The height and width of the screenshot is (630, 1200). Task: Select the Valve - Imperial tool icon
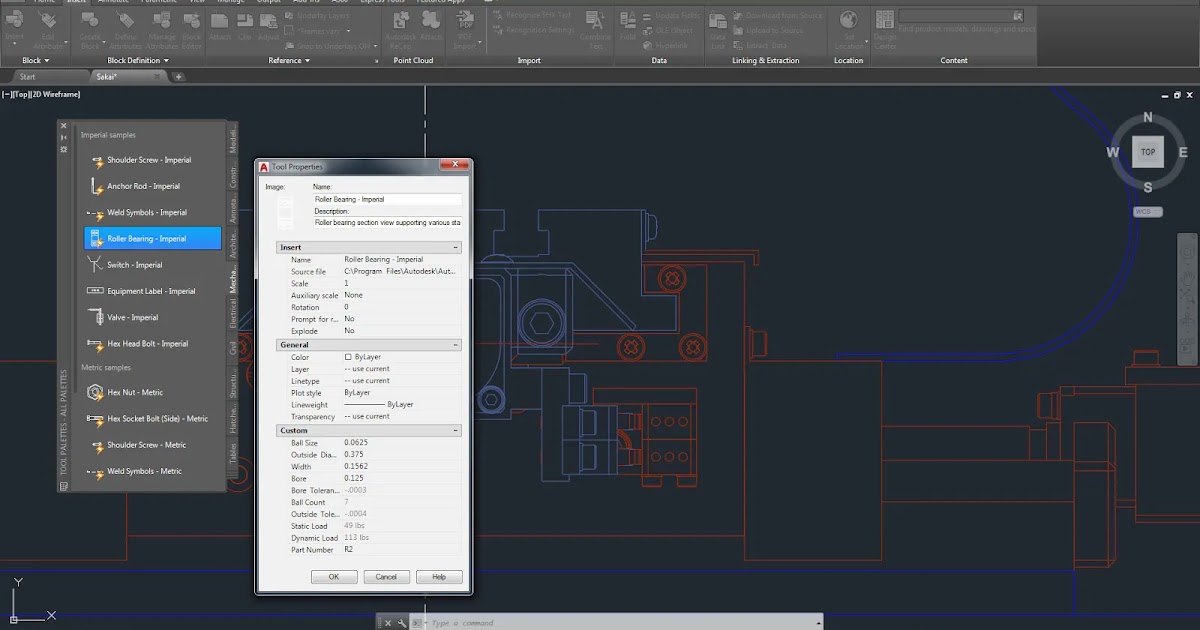(x=97, y=317)
